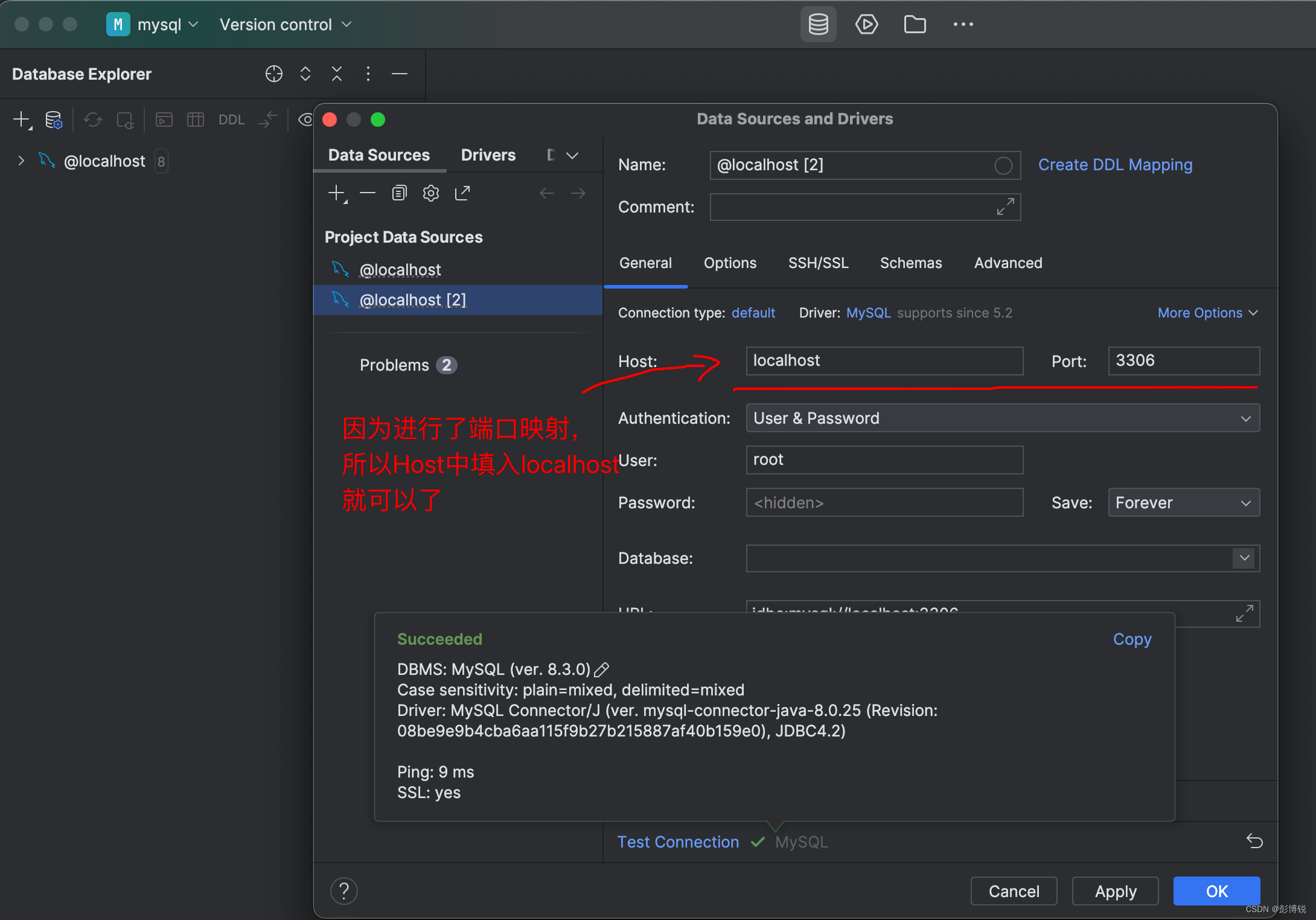Open Database Explorer options menu
This screenshot has width=1316, height=920.
coord(368,74)
